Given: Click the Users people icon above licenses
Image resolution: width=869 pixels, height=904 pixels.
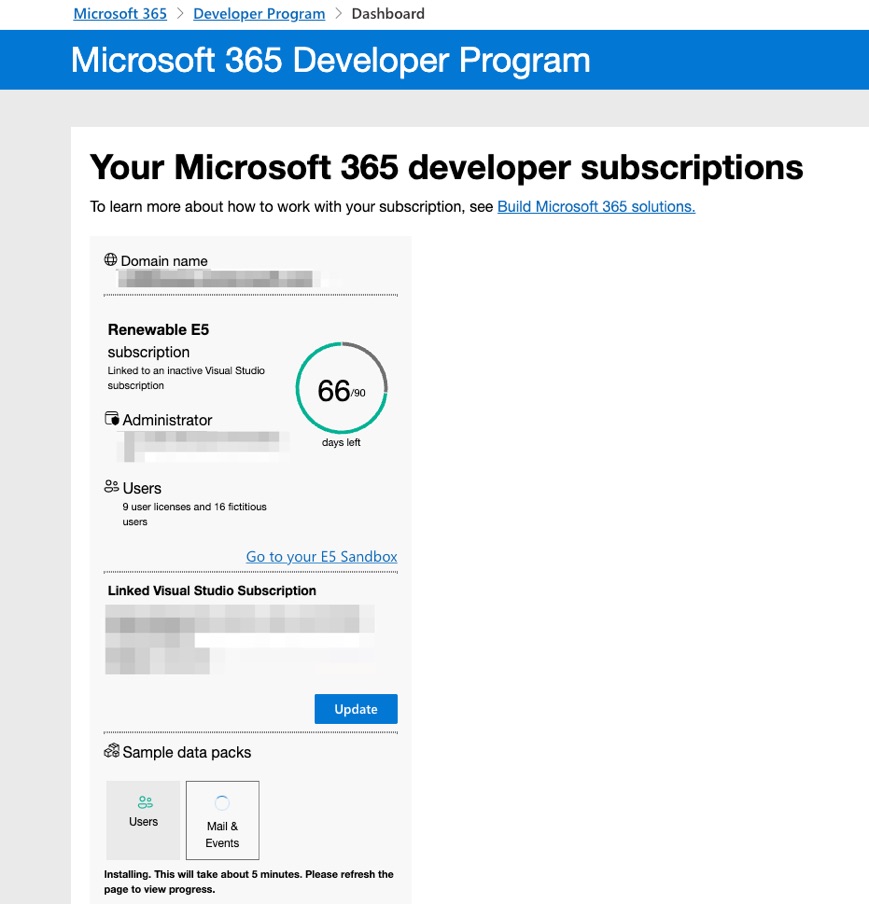Looking at the screenshot, I should click(x=111, y=487).
